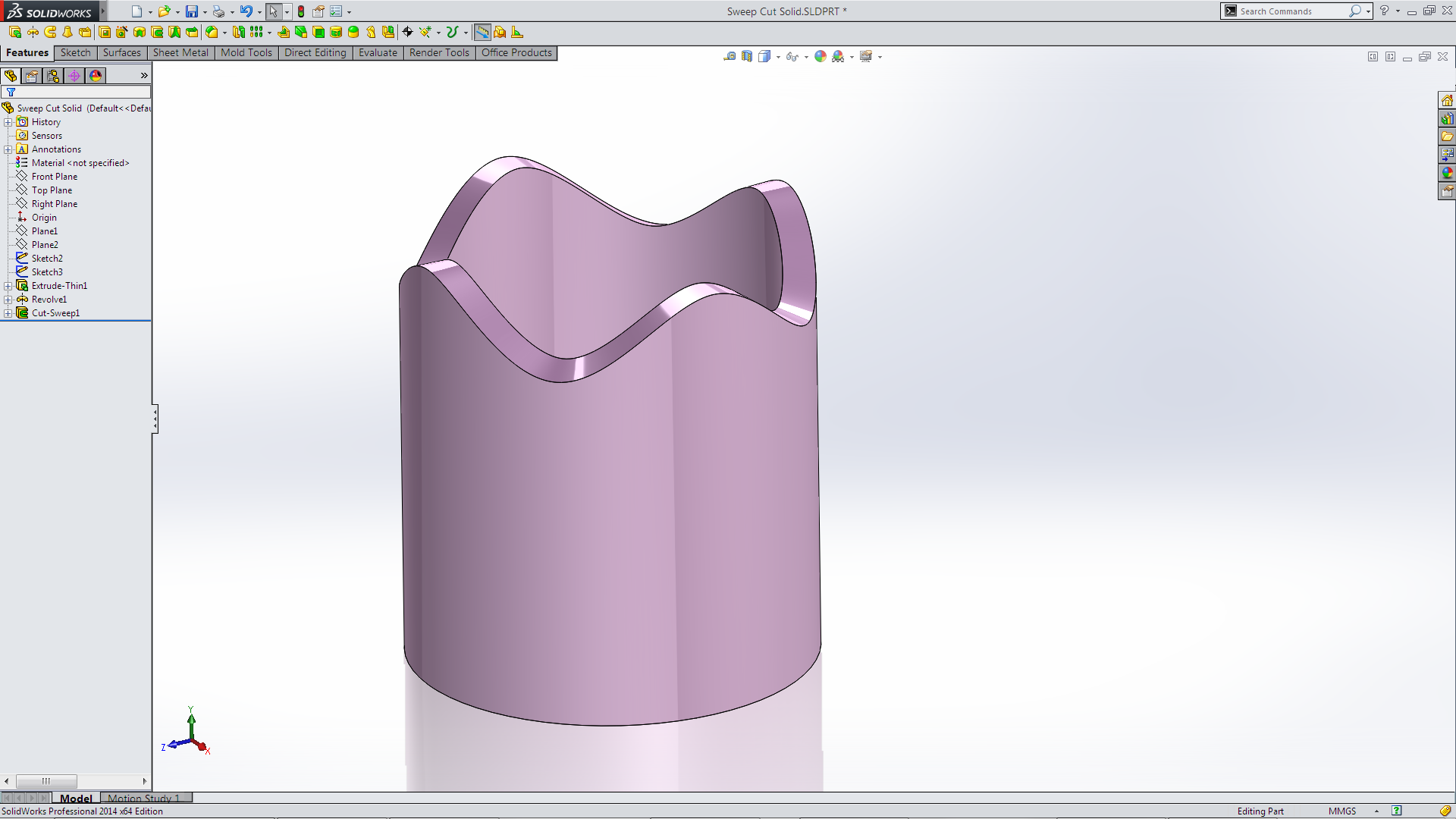Expand the Cut-Sweep1 feature node

point(8,313)
